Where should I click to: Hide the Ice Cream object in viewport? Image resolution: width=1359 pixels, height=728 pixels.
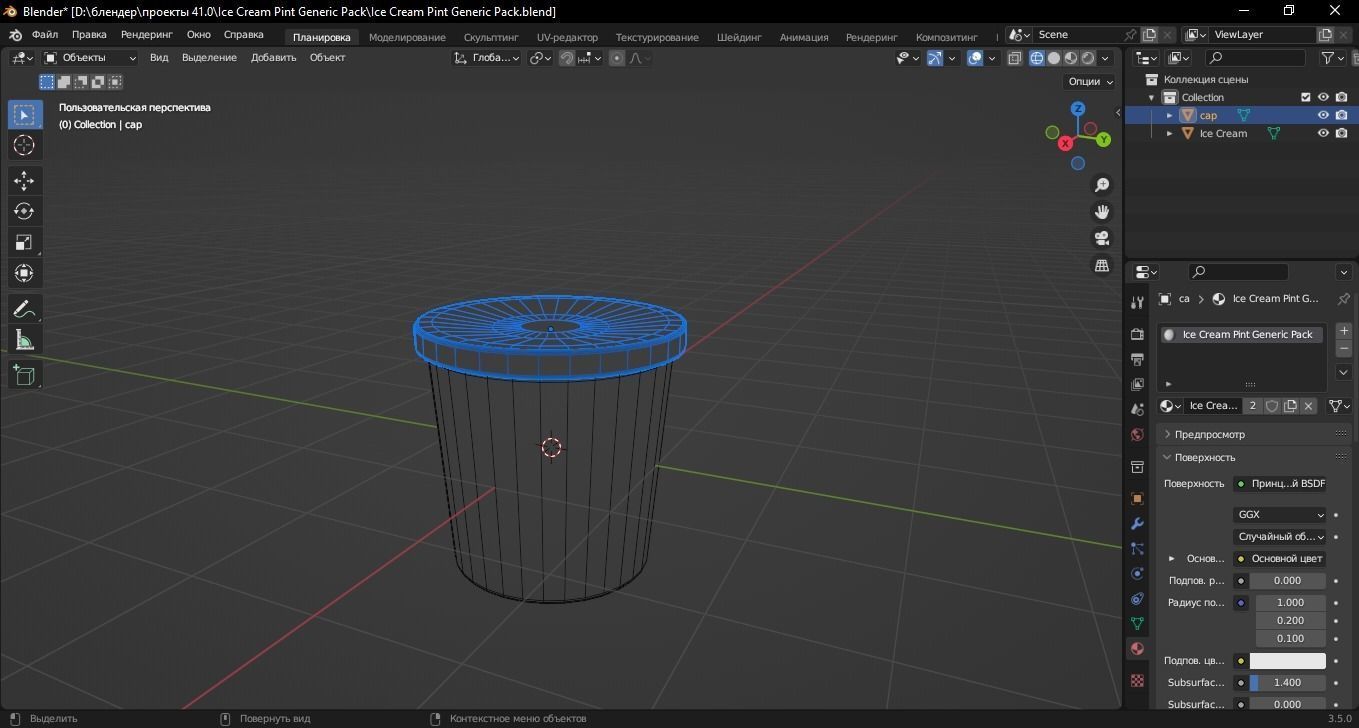[1323, 133]
